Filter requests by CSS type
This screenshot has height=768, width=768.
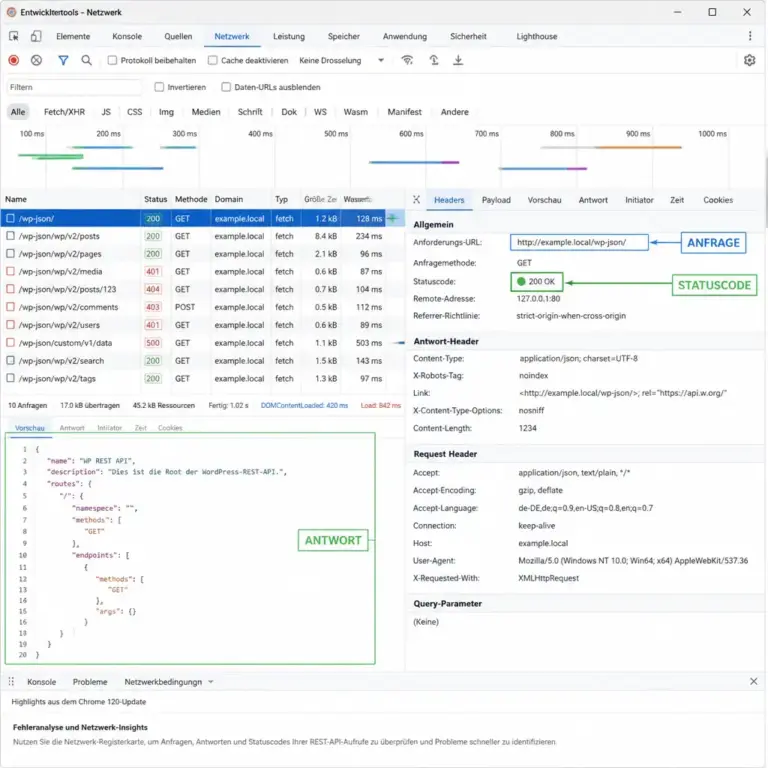coord(134,112)
